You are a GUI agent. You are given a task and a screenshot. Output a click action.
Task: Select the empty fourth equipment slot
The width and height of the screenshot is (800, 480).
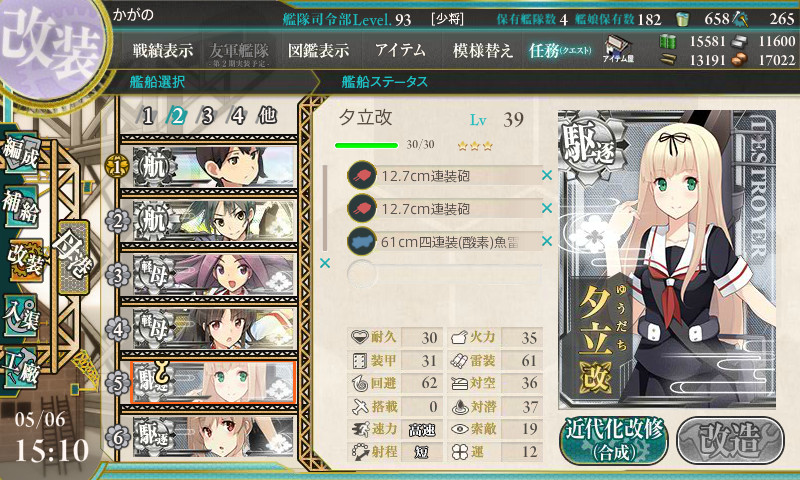(x=444, y=274)
